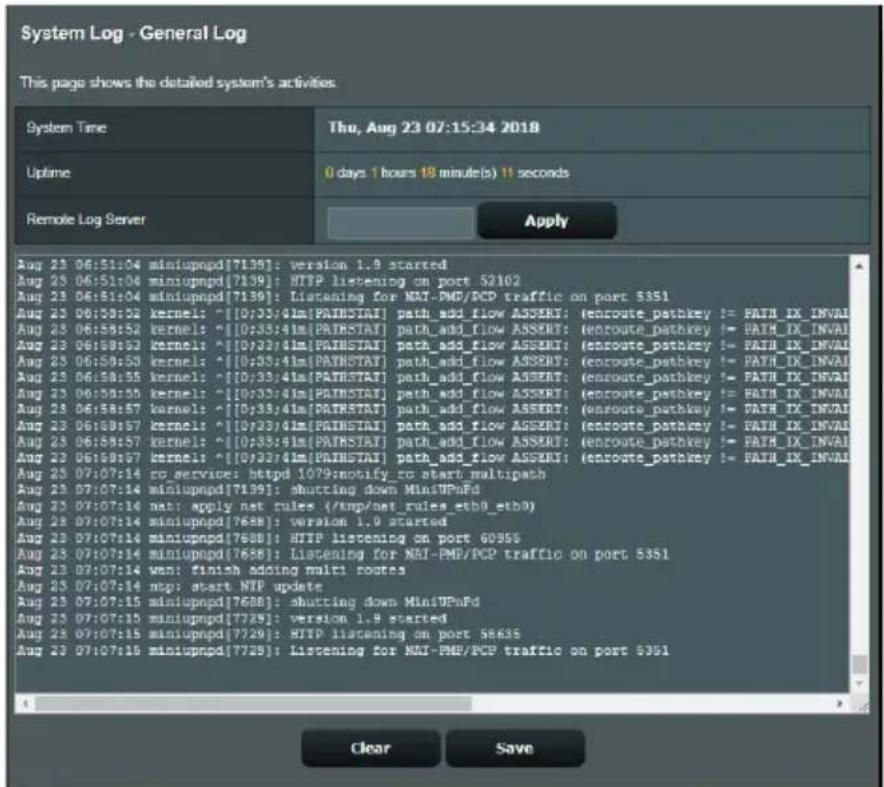This screenshot has width=884, height=787.
Task: Click the System Time value text
Action: (x=434, y=127)
